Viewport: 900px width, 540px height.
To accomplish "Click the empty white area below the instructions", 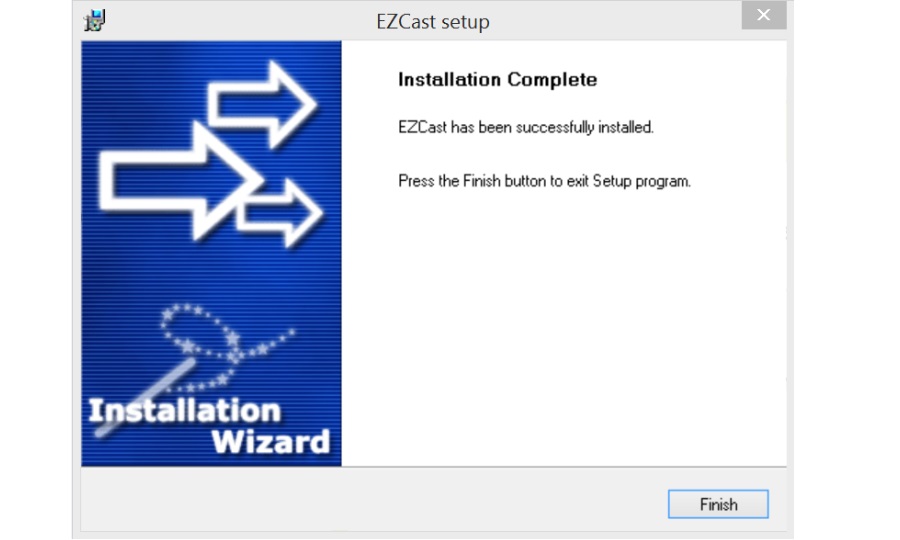I will pyautogui.click(x=564, y=327).
